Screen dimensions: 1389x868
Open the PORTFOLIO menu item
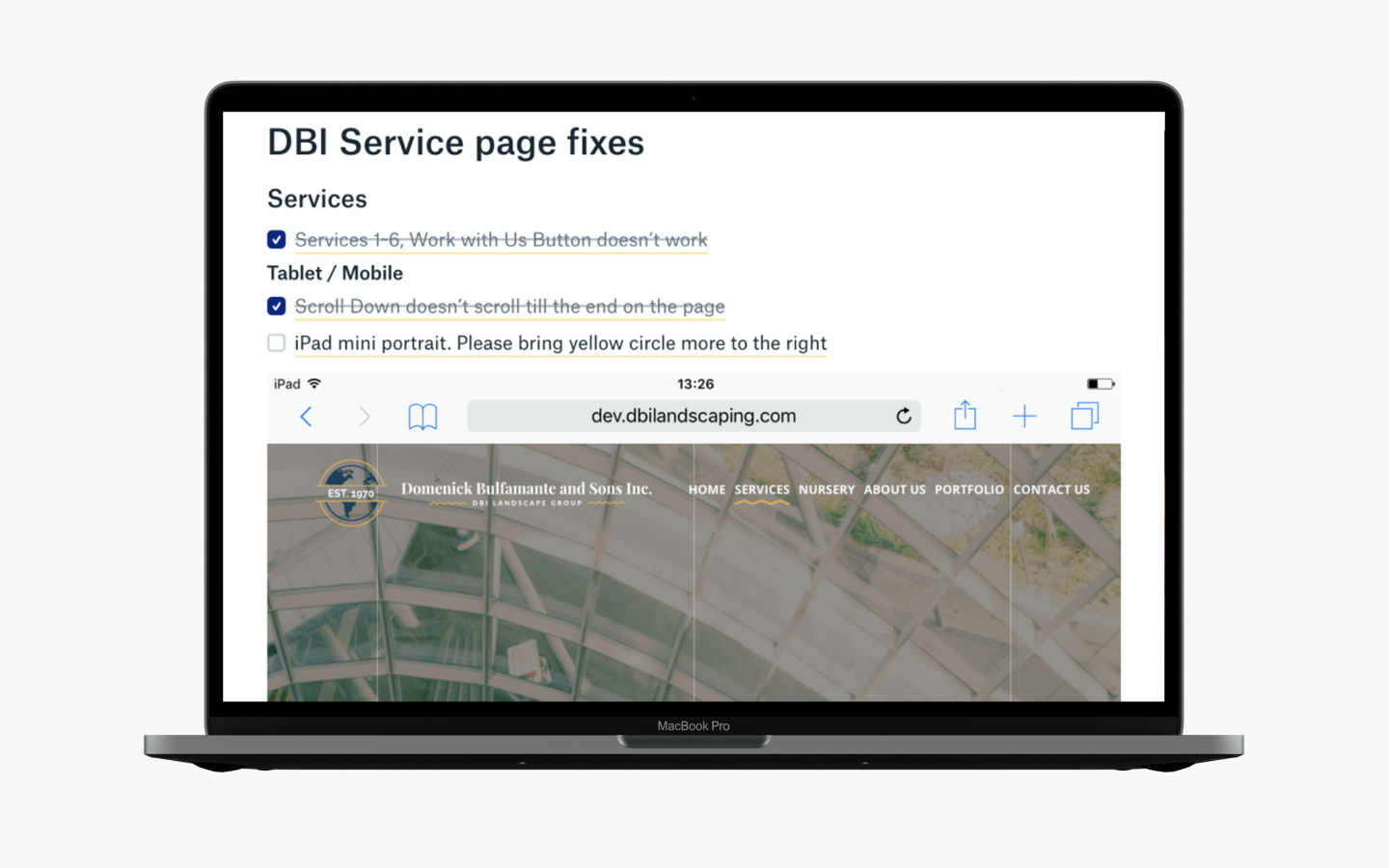click(969, 490)
